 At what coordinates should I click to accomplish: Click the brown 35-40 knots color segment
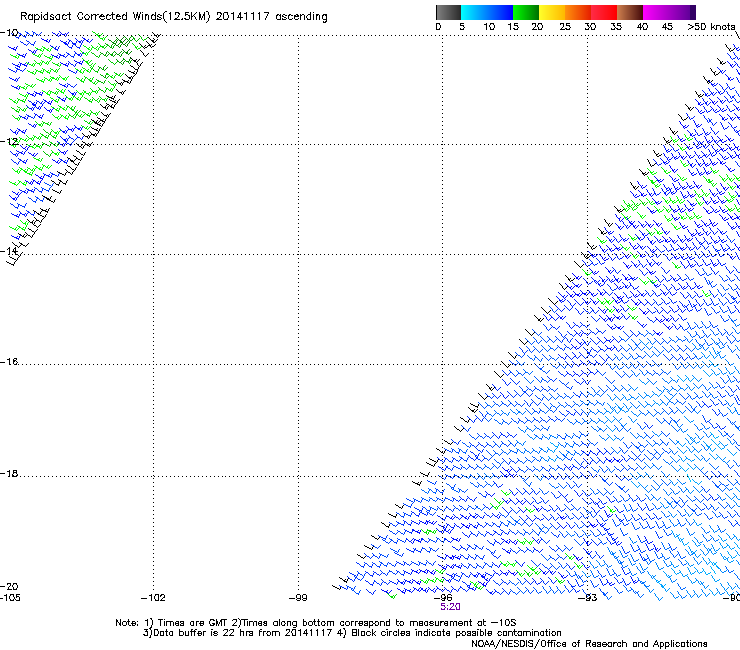coord(630,12)
